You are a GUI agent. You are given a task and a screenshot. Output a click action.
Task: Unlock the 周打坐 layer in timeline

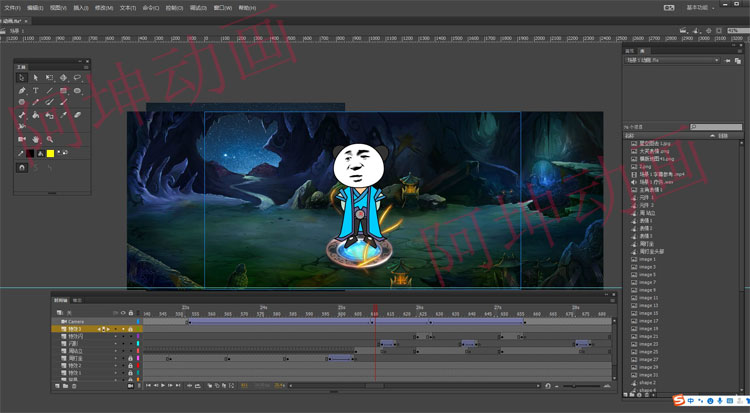pyautogui.click(x=130, y=358)
